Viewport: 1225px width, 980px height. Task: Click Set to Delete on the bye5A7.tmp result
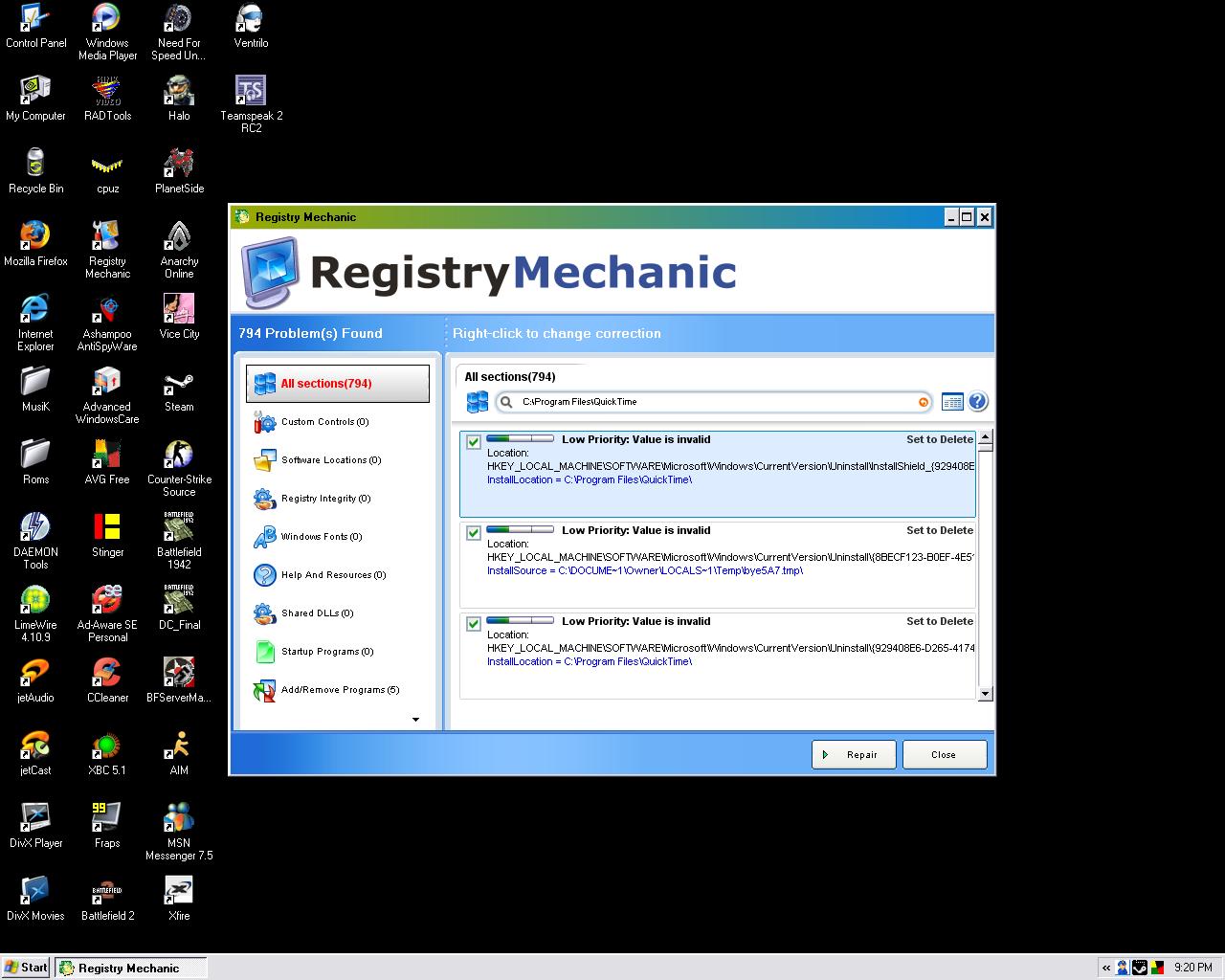[940, 530]
